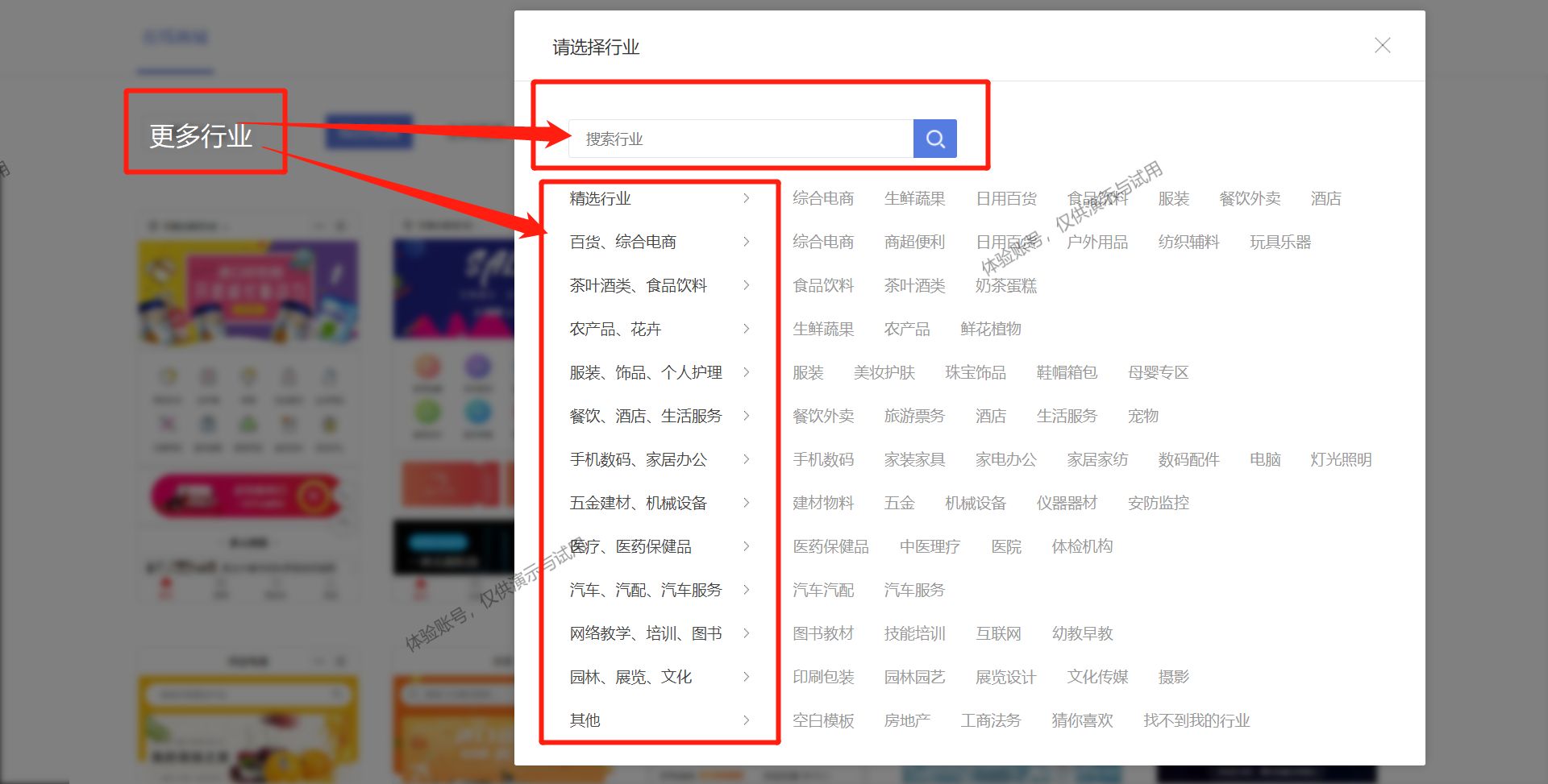
Task: Expand the 服装、饰品、个人护理 category chevron
Action: coord(747,372)
